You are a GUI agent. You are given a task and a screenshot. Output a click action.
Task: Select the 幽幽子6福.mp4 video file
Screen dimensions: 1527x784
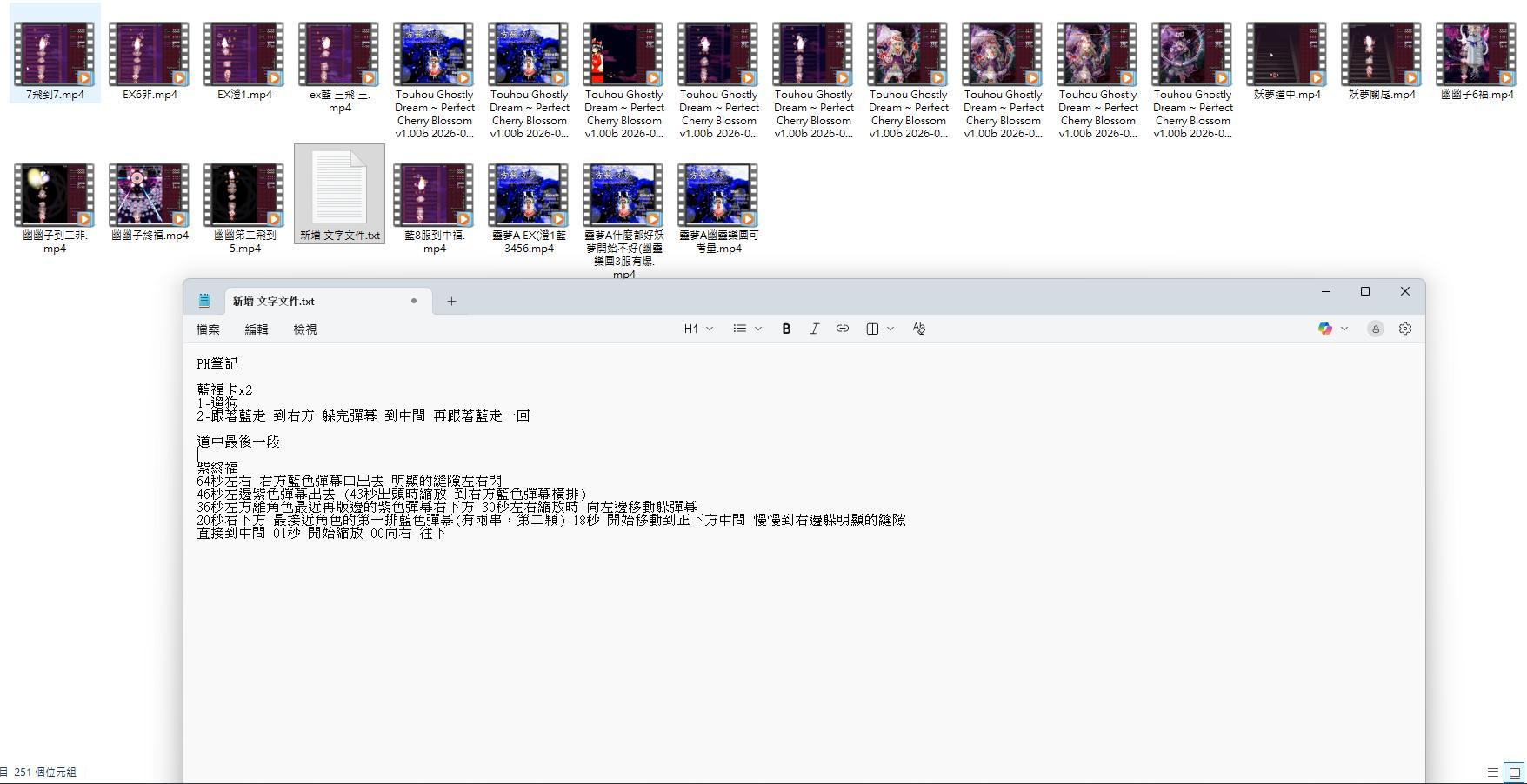tap(1477, 61)
